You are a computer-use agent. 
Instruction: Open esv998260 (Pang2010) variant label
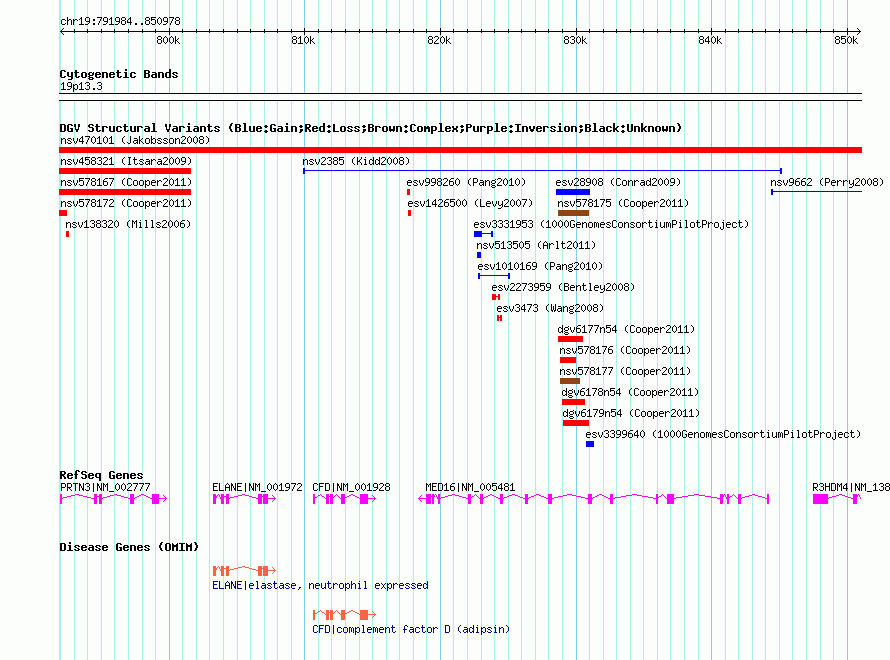pyautogui.click(x=466, y=182)
